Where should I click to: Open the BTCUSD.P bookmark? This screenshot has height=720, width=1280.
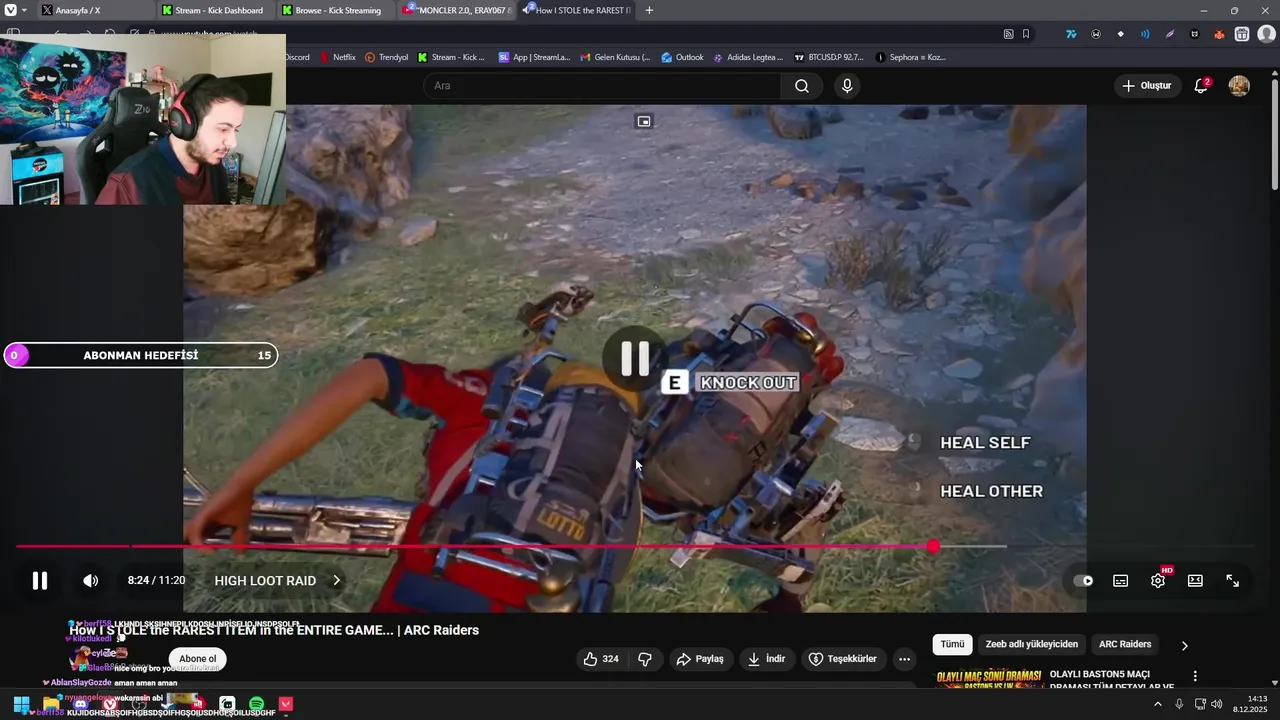click(829, 57)
